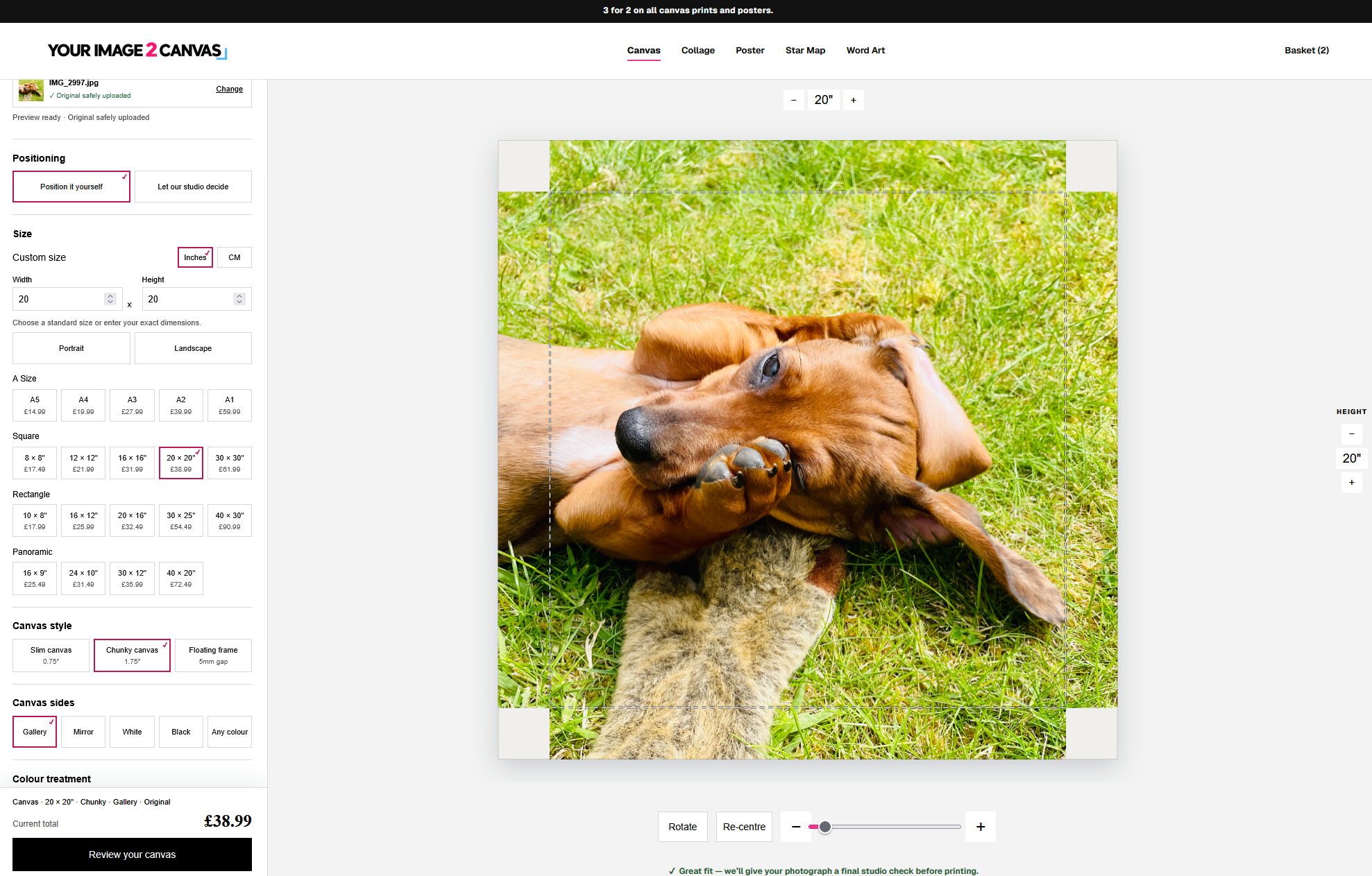Screen dimensions: 1372x876
Task: Select Chunky canvas 1.75" style
Action: pyautogui.click(x=132, y=655)
